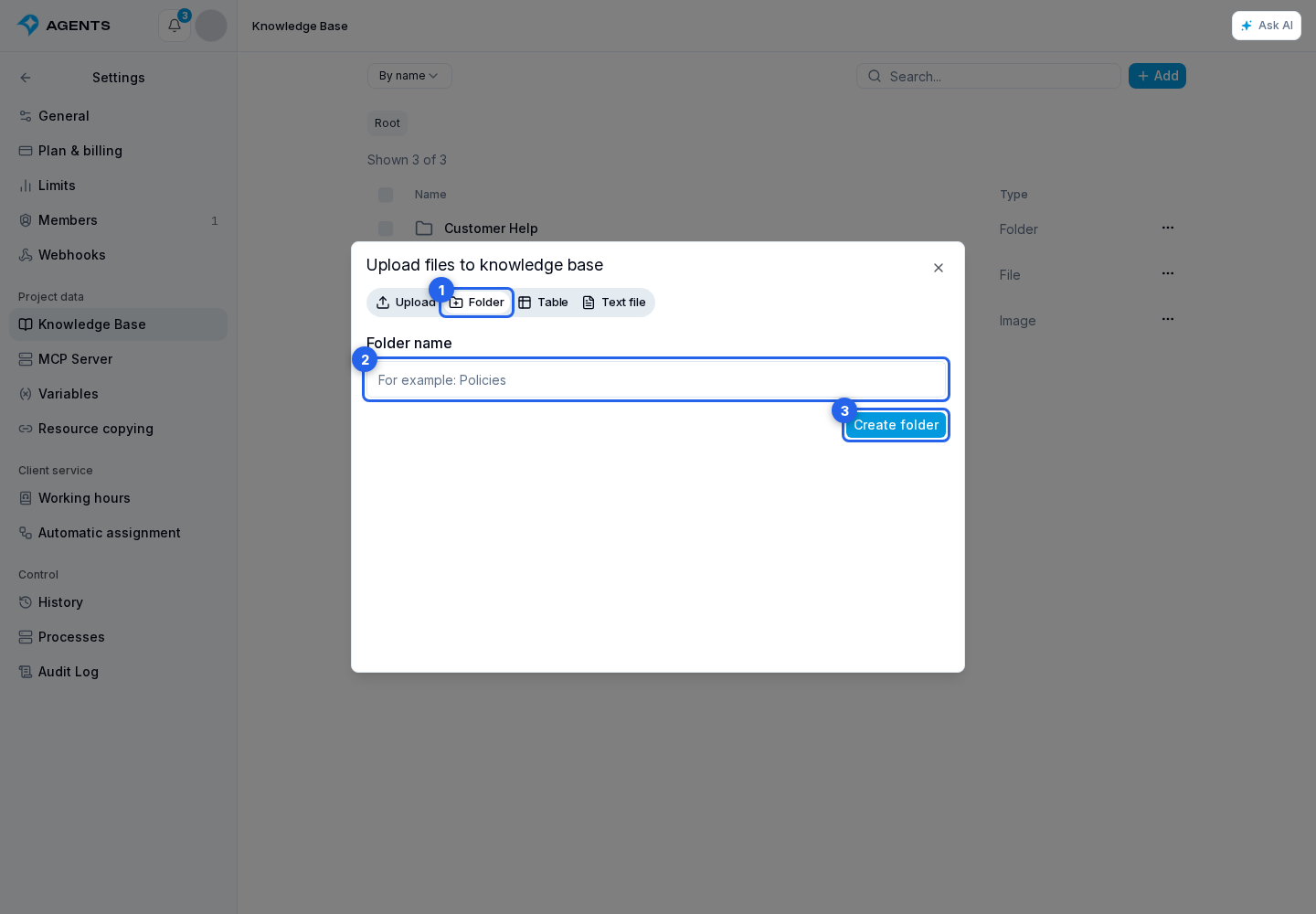This screenshot has height=914, width=1316.
Task: Switch to the Folder tab
Action: click(x=476, y=303)
